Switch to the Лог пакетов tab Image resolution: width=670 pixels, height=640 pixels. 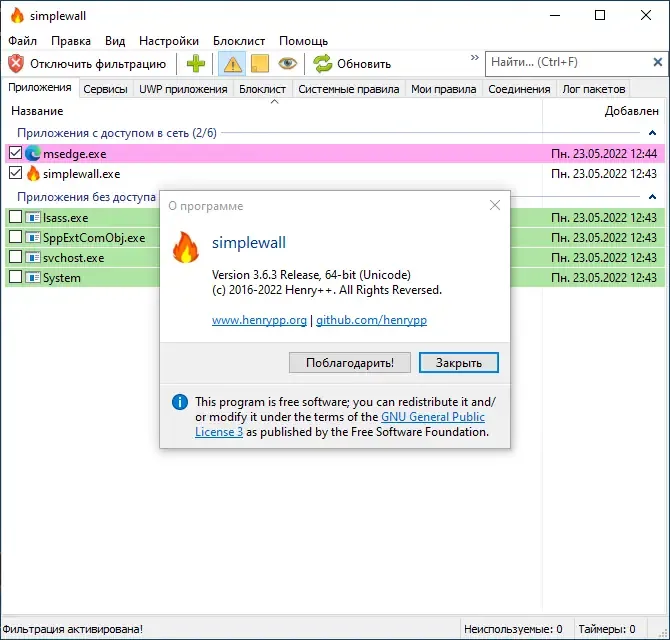(594, 89)
